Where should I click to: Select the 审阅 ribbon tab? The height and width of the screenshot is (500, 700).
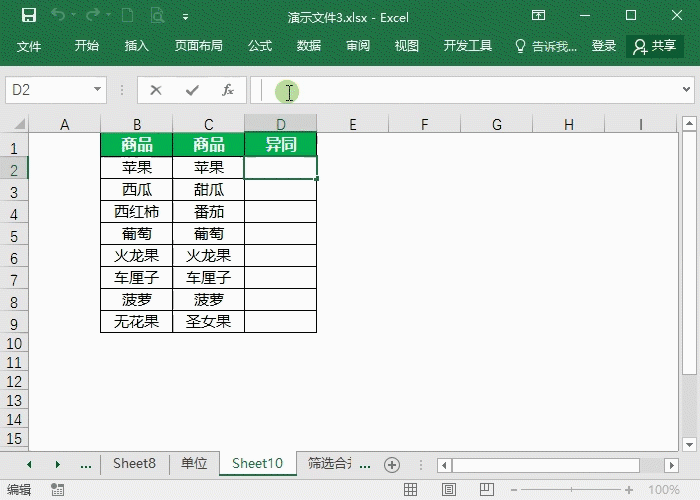click(x=358, y=46)
